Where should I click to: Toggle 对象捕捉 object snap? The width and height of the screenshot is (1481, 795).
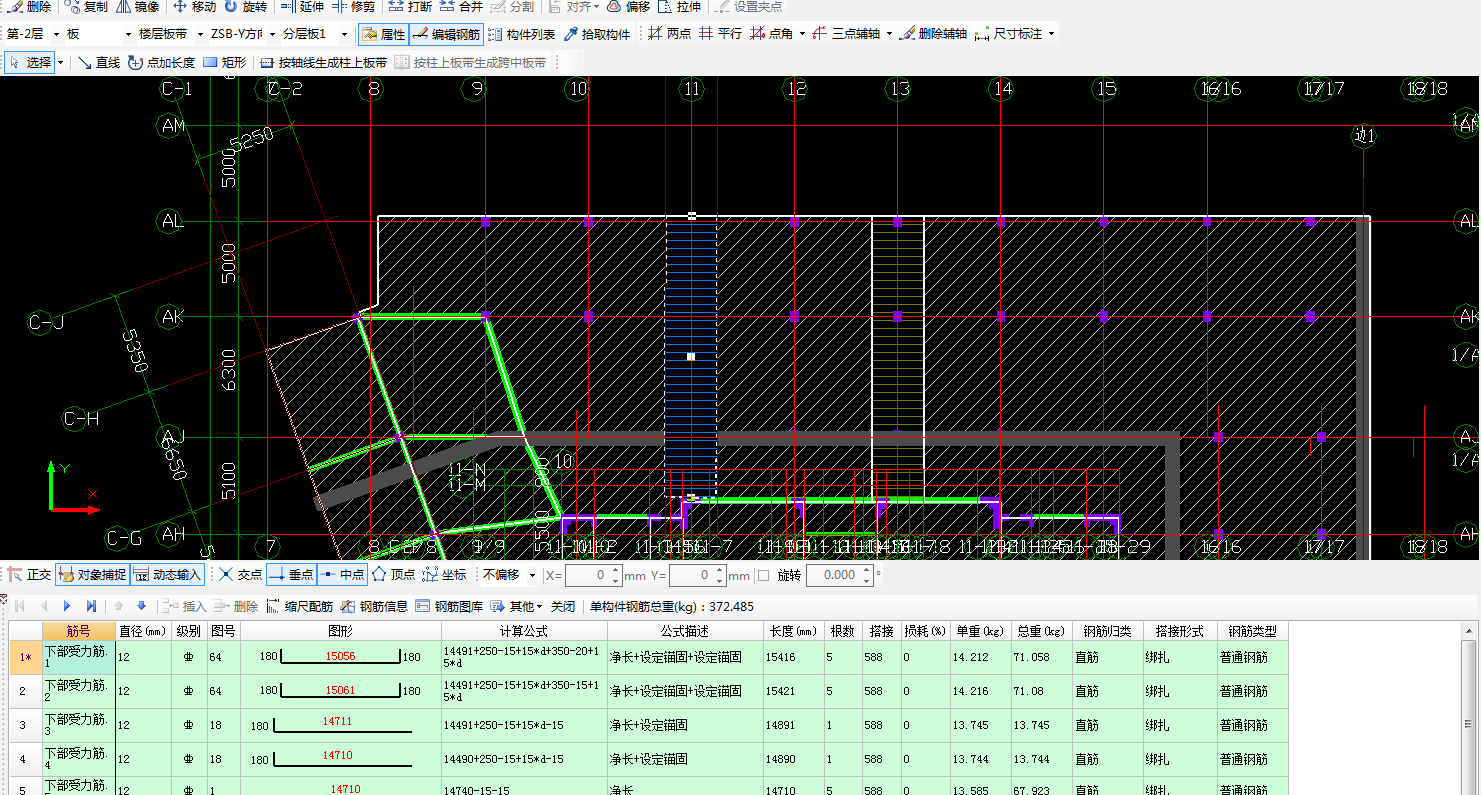coord(92,575)
